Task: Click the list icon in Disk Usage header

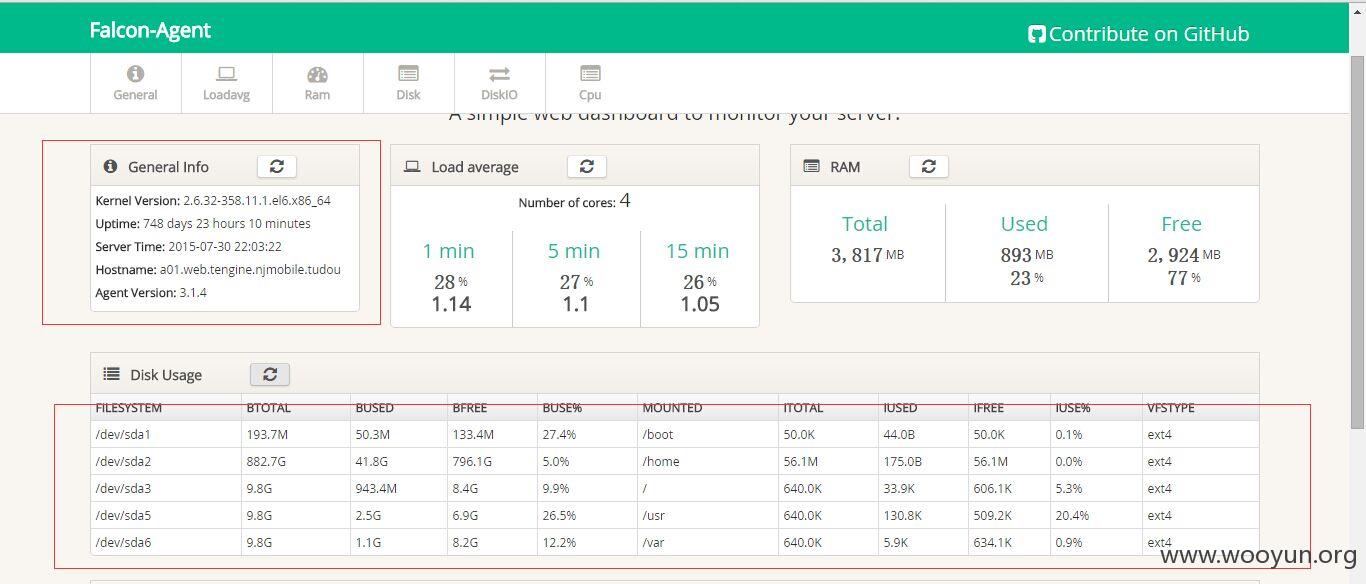Action: [111, 374]
